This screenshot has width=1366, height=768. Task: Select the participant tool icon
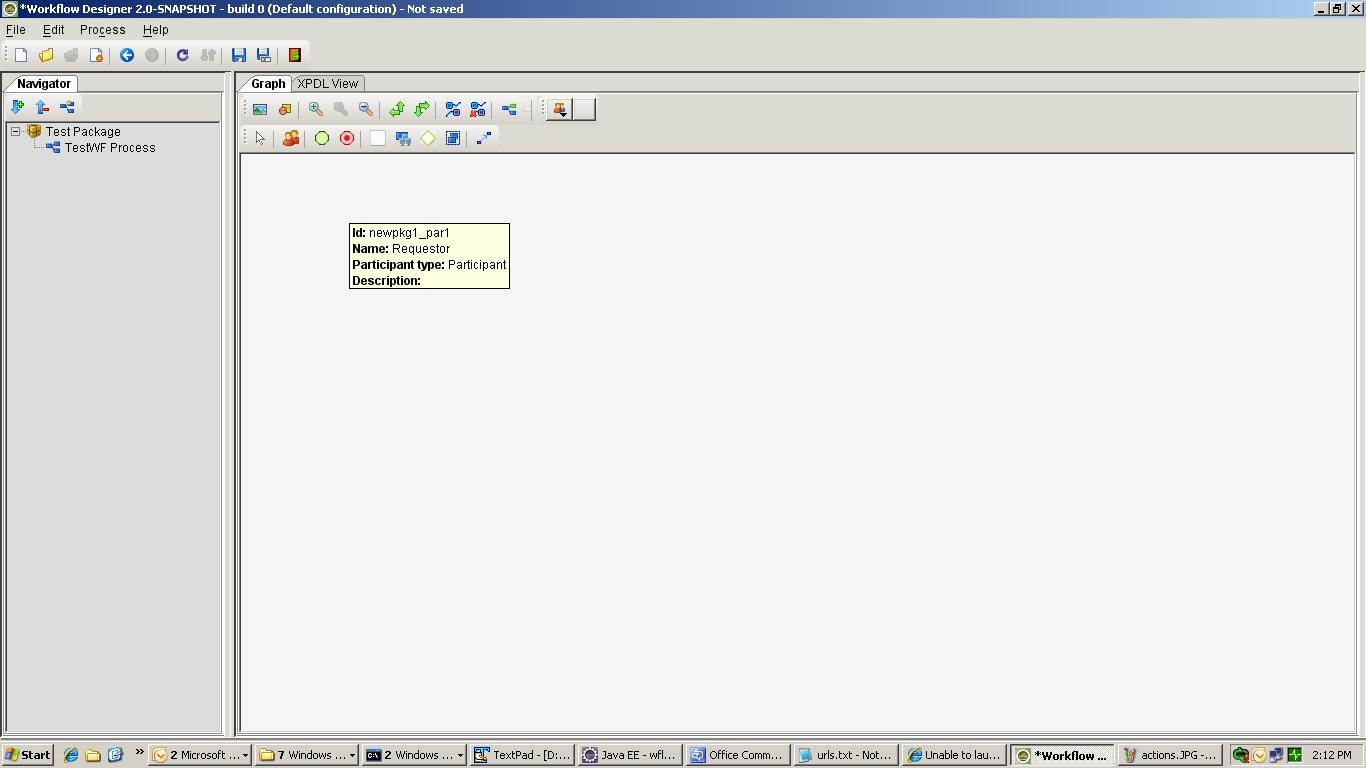(291, 138)
